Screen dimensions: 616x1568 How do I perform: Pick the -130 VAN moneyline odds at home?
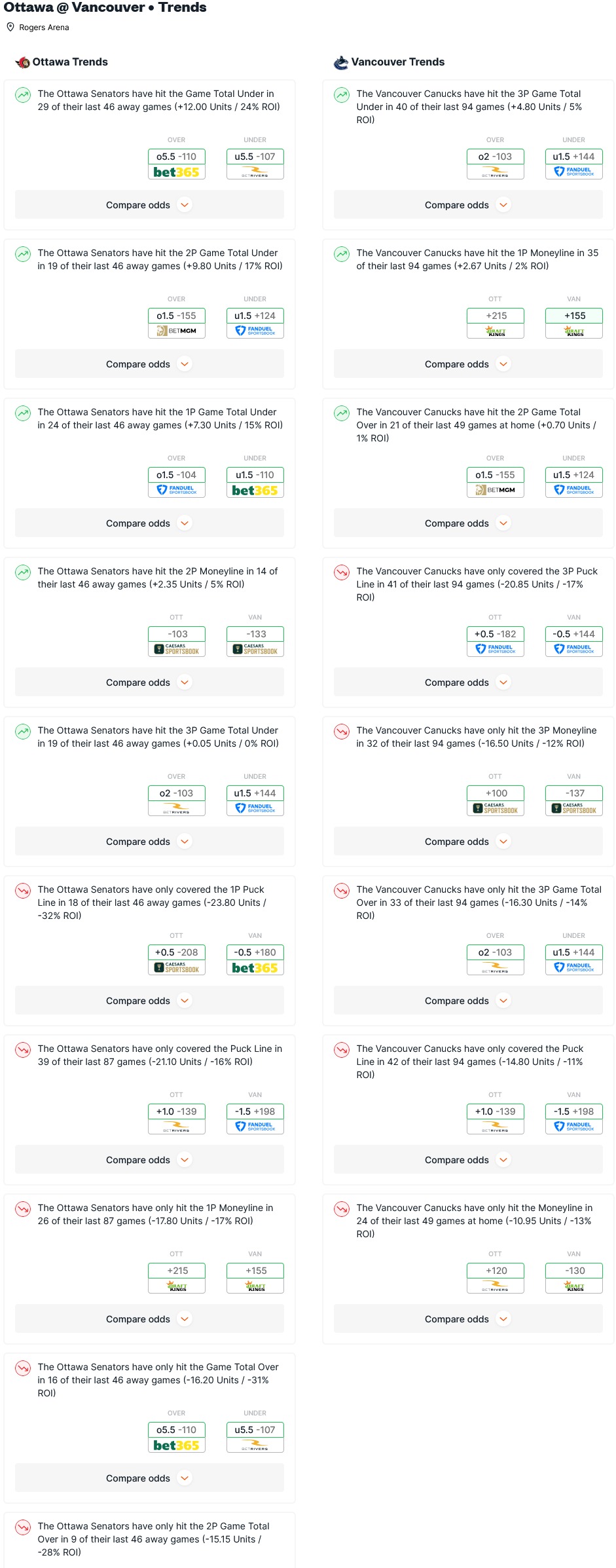point(574,1271)
